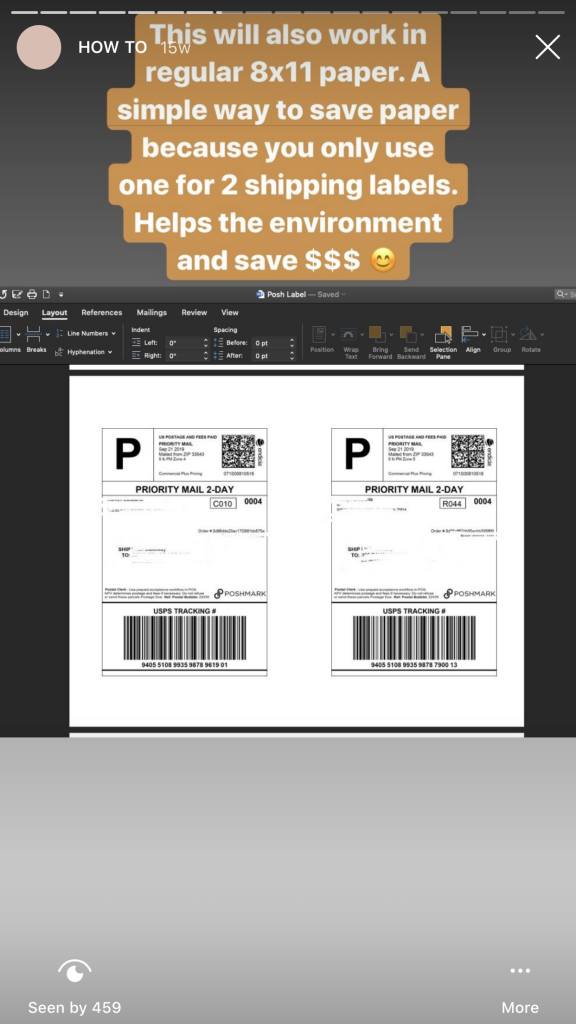Switch to the Mailings tab
This screenshot has width=576, height=1024.
[152, 312]
